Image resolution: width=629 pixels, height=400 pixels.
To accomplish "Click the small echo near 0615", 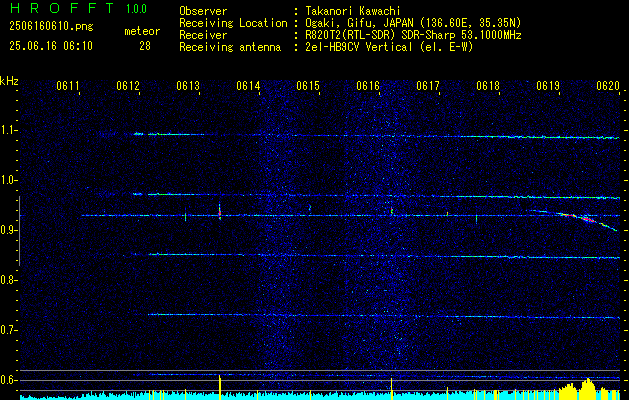I will pos(310,208).
